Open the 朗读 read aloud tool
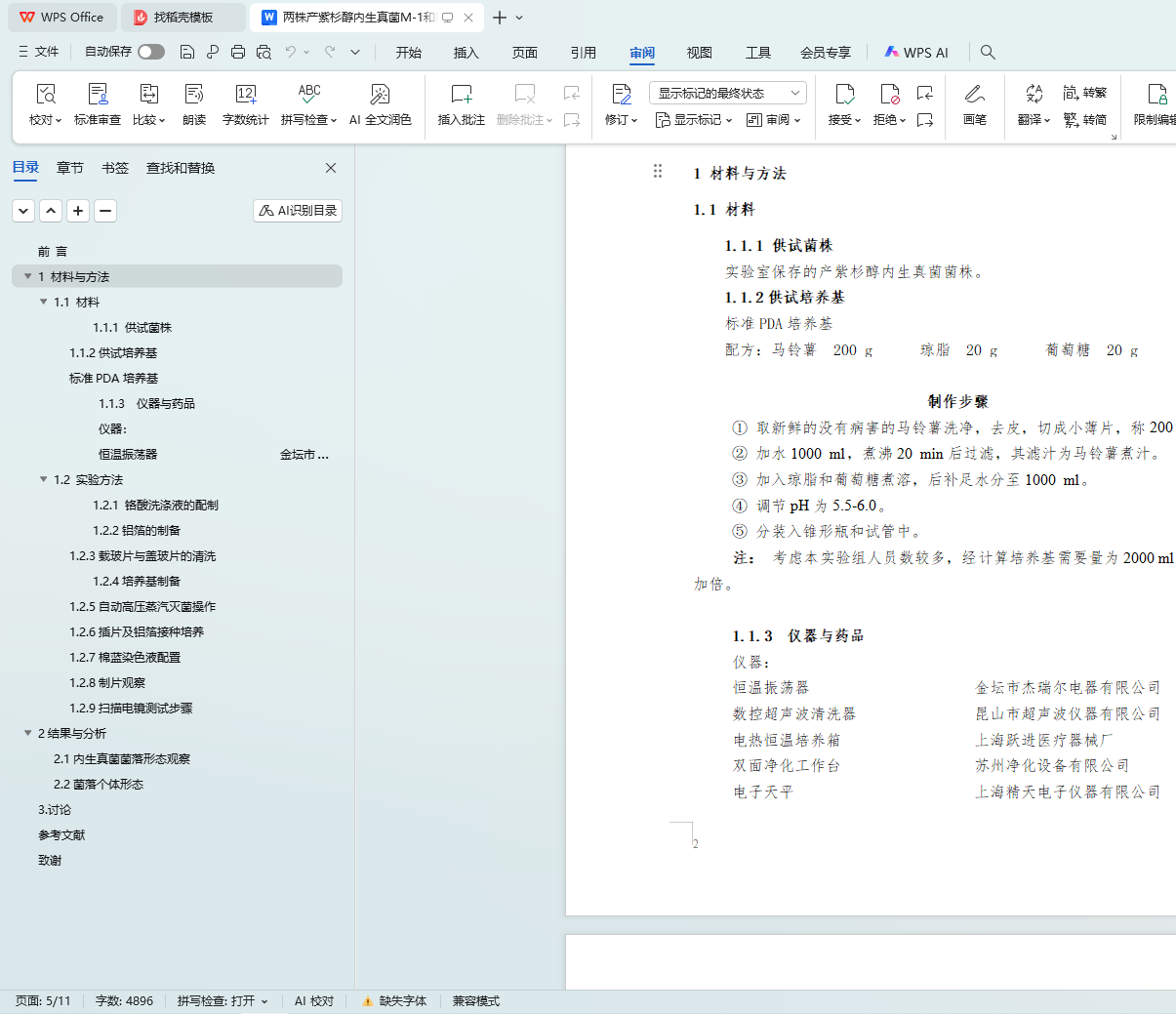1176x1014 pixels. pos(194,95)
